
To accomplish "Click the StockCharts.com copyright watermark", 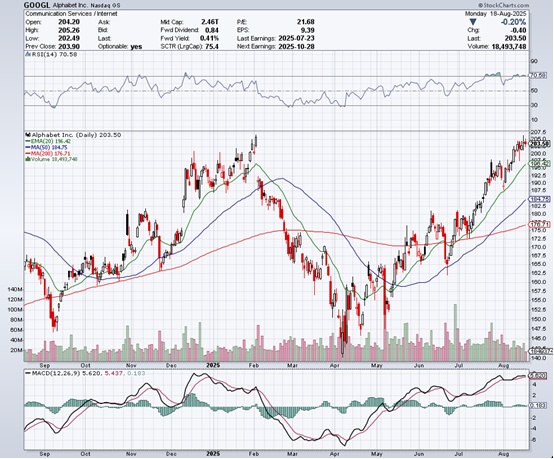I will click(504, 5).
